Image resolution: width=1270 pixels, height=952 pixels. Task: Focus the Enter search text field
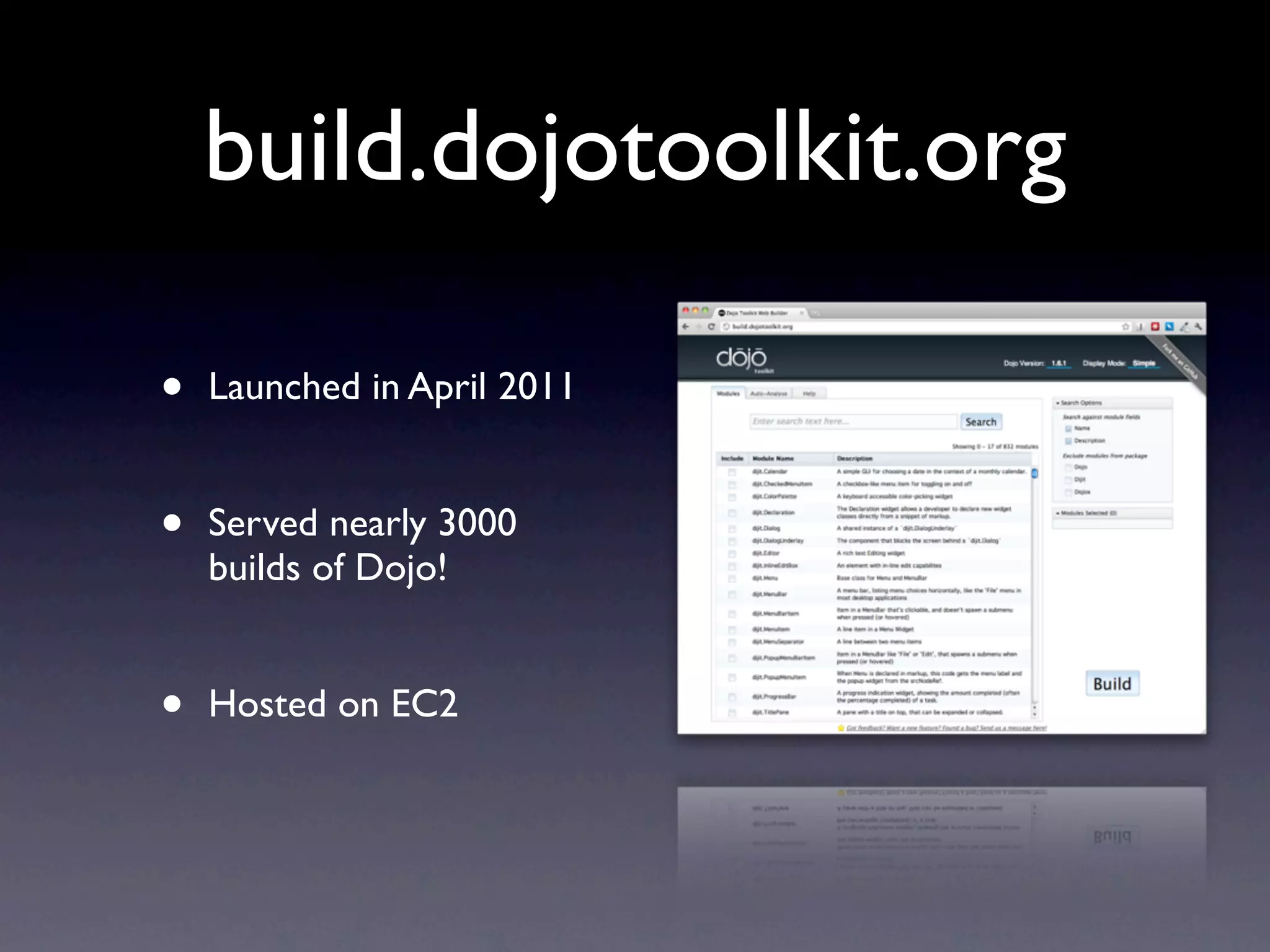[x=853, y=421]
